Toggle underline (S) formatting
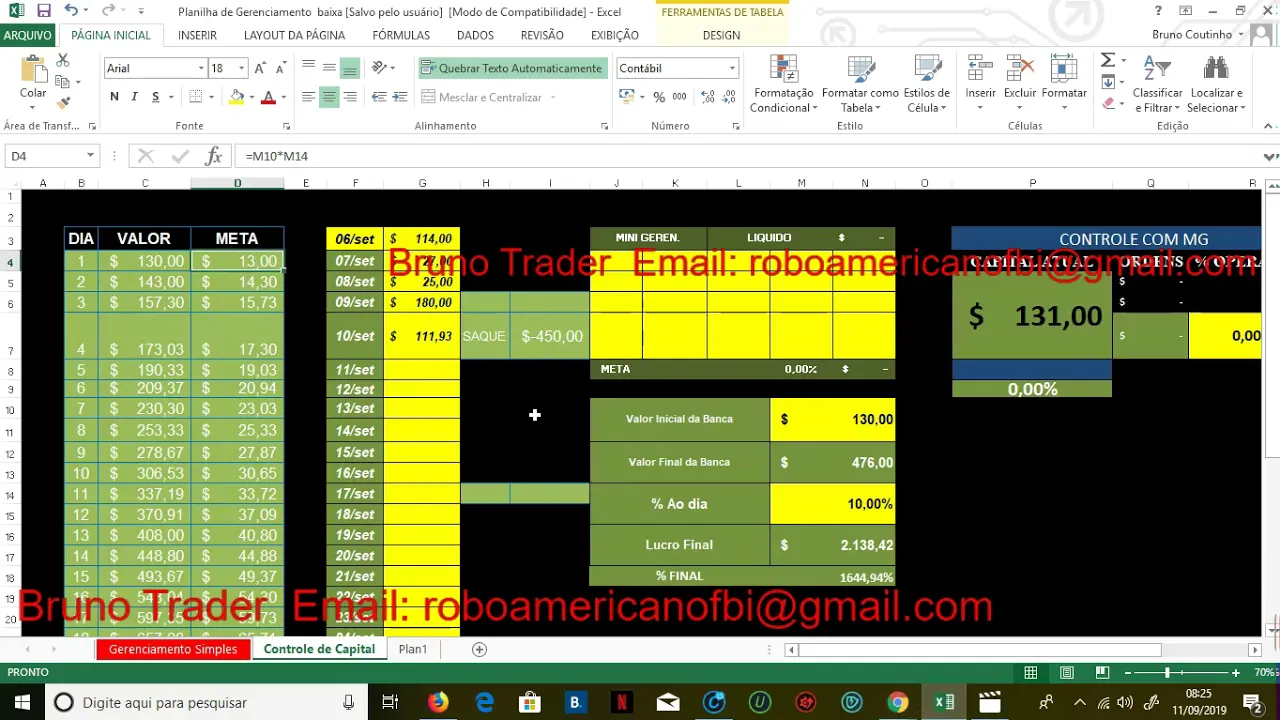The height and width of the screenshot is (720, 1280). point(155,97)
